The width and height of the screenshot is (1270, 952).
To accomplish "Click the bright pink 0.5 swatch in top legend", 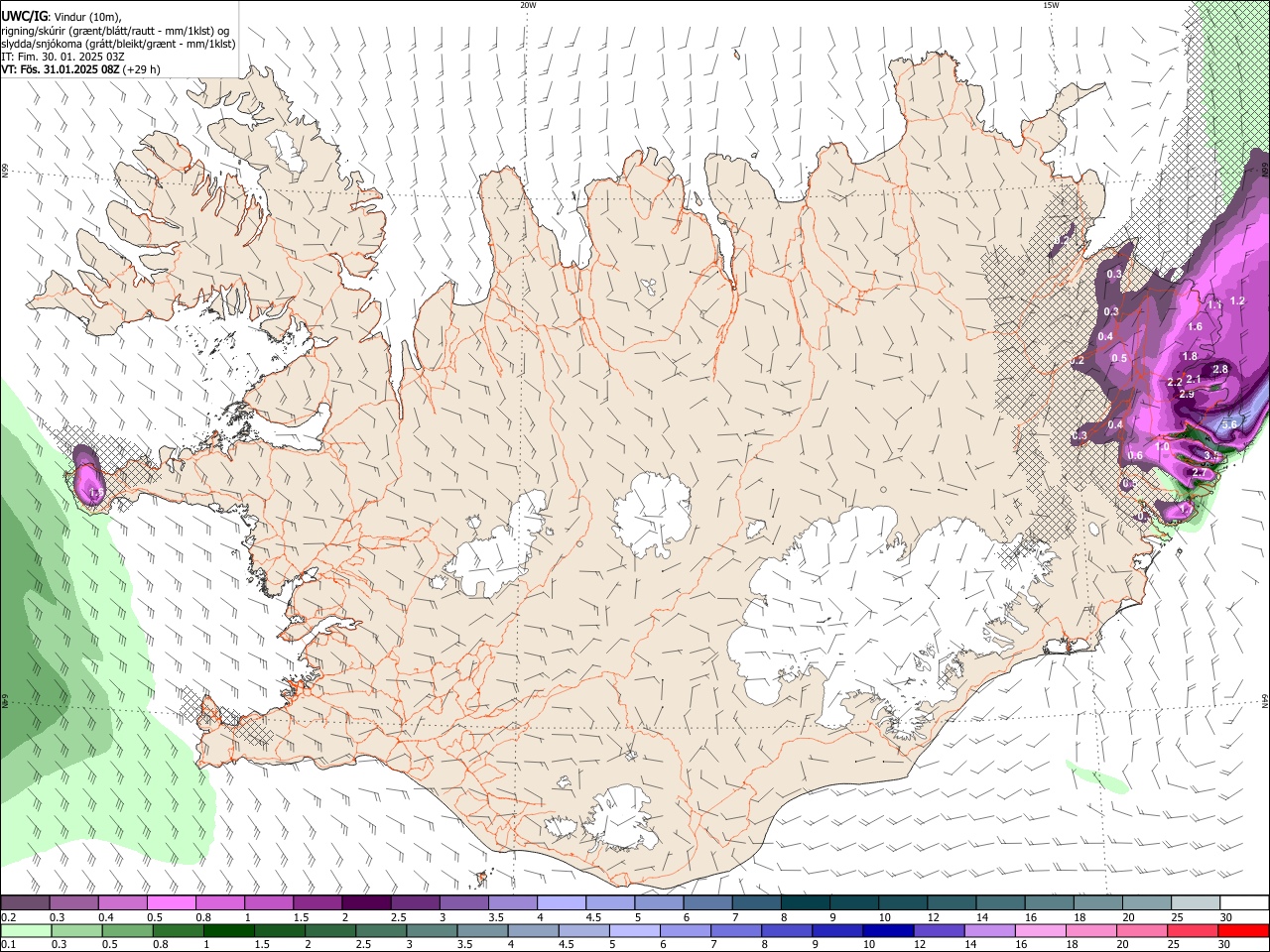I will pos(172,902).
